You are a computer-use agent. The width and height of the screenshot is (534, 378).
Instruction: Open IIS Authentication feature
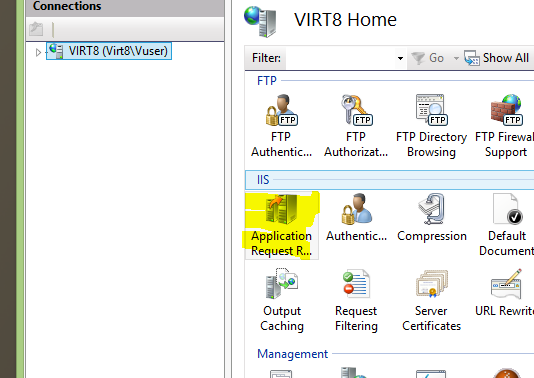(356, 218)
